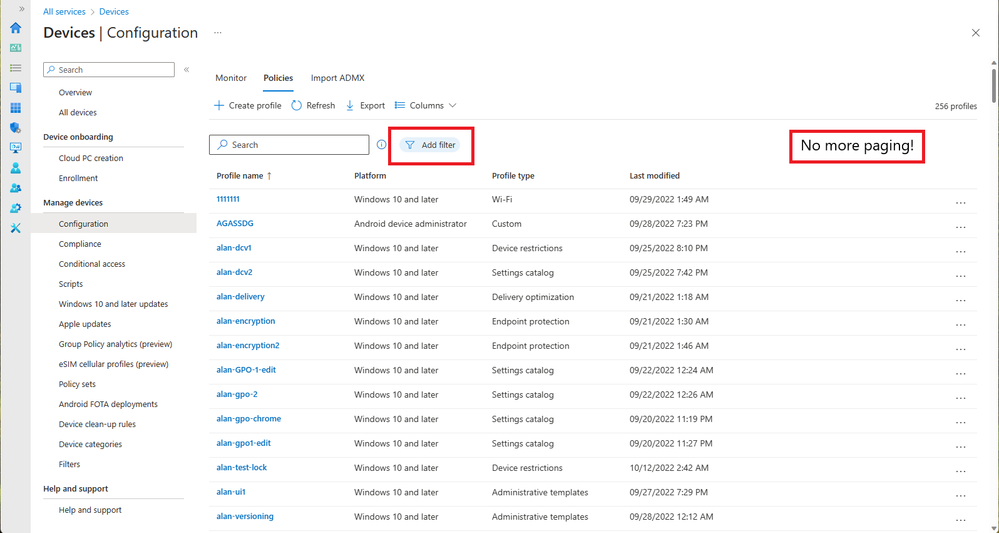The image size is (999, 533).
Task: Open Apps grid icon in left rail
Action: tap(15, 108)
